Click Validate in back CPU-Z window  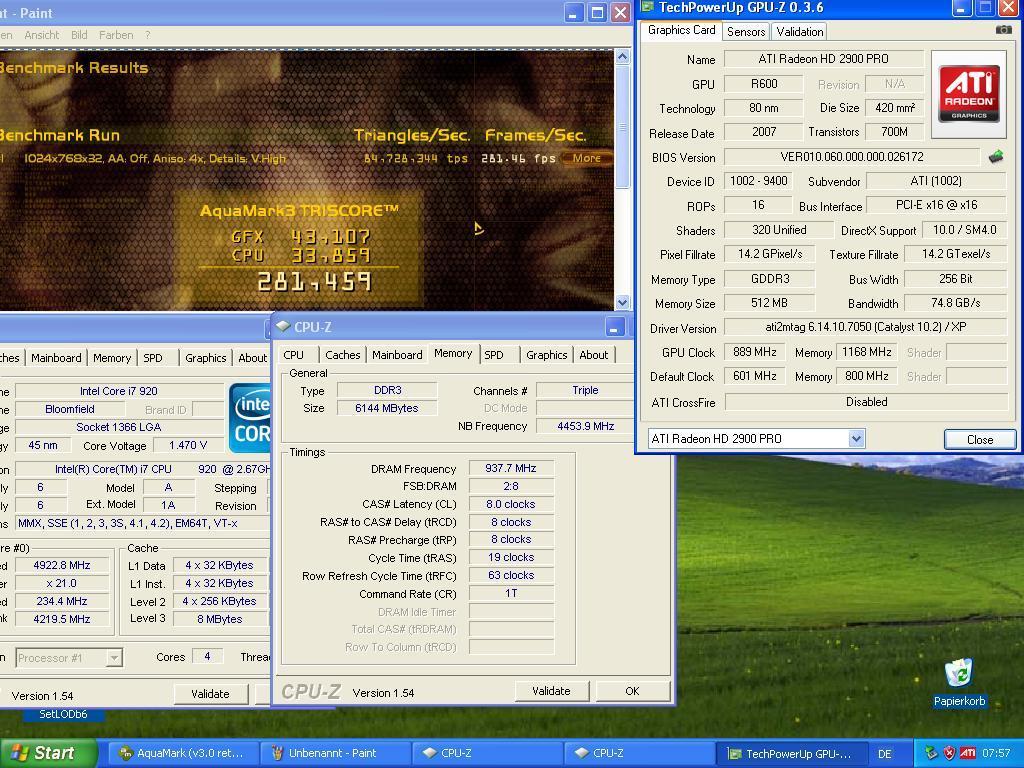tap(210, 694)
